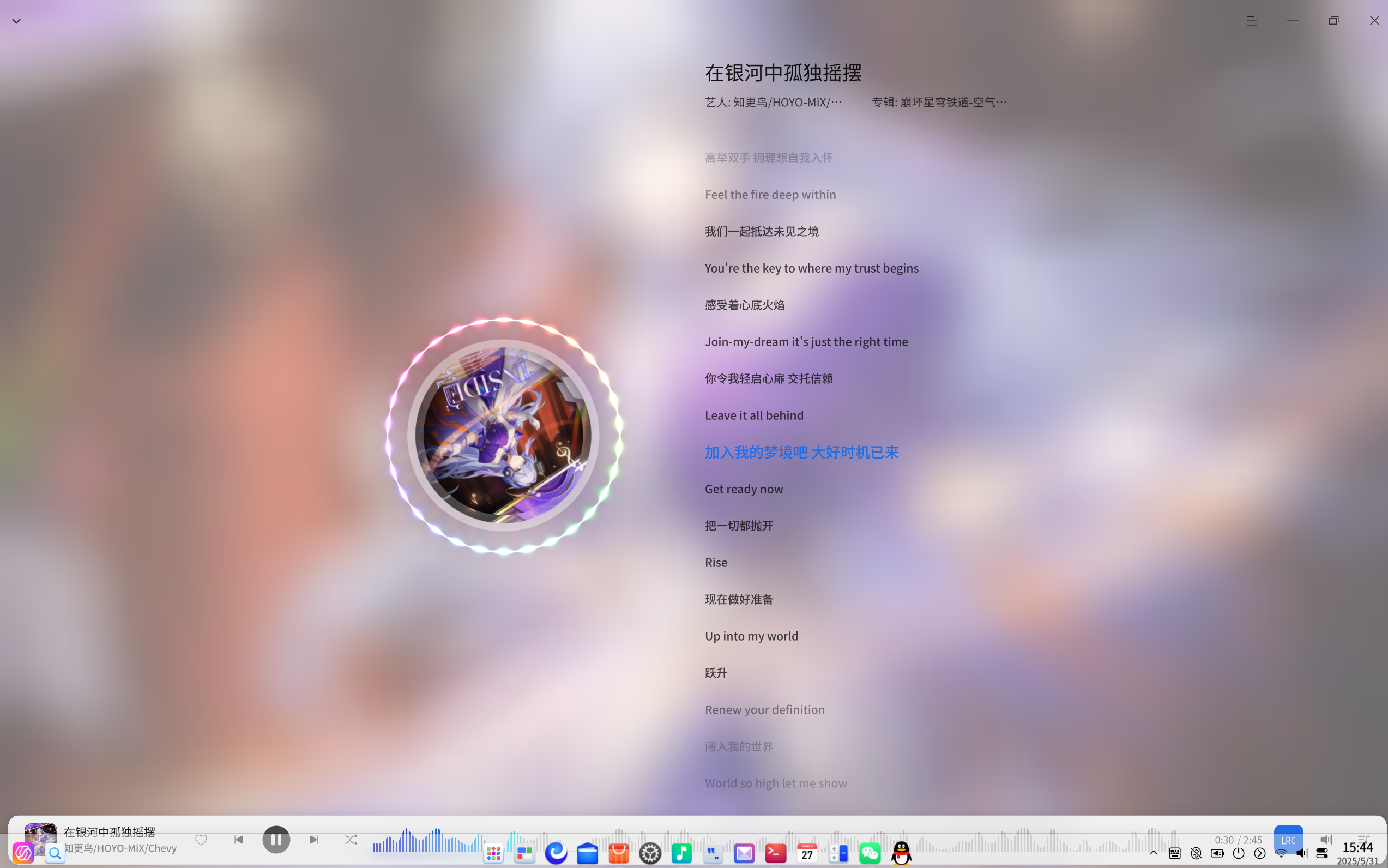Expand the system tray hidden icons arrow

[1153, 853]
